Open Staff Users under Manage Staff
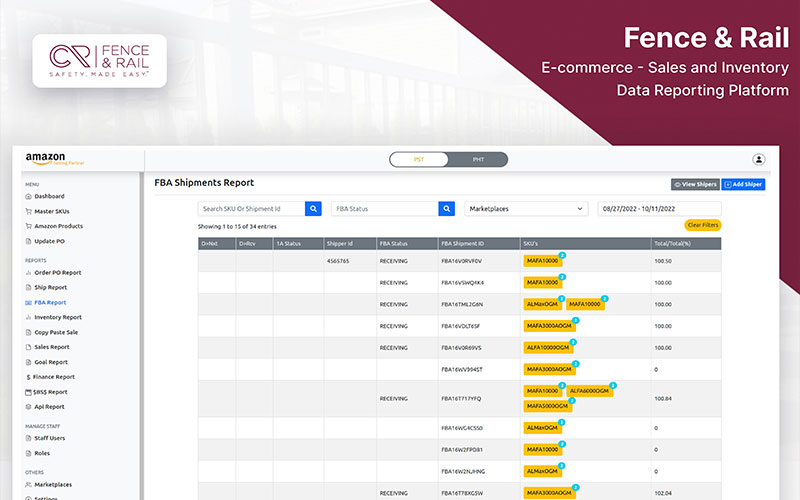 tap(49, 438)
